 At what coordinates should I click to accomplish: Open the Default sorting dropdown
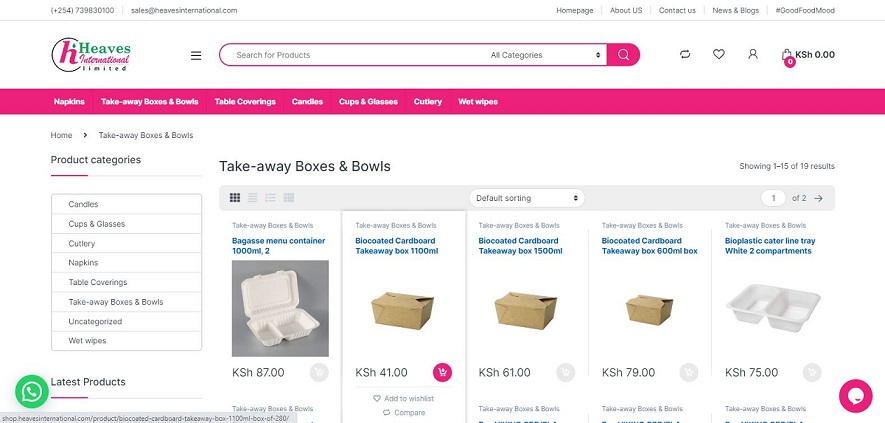[x=526, y=198]
